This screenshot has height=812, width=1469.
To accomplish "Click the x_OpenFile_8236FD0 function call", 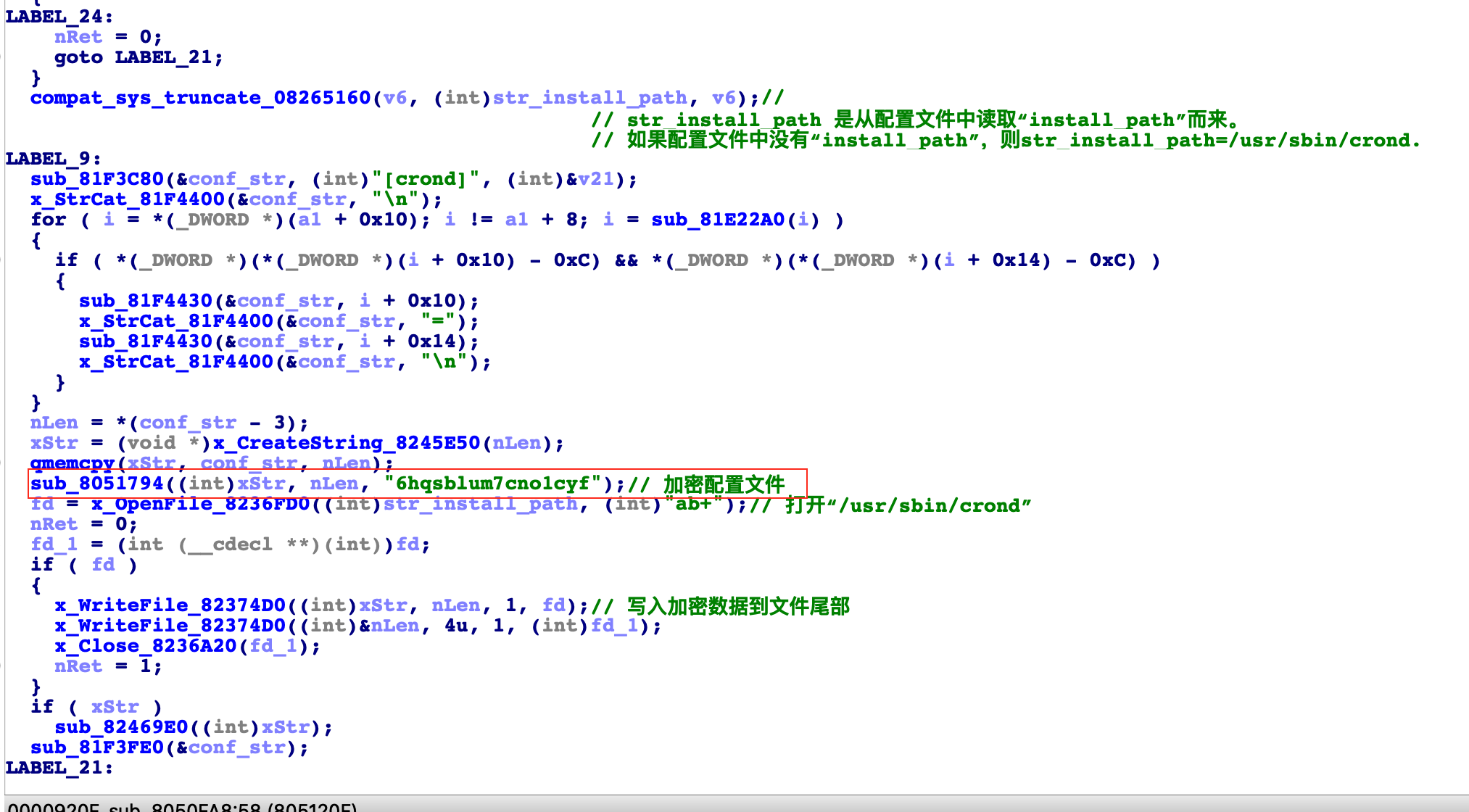I will coord(201,504).
